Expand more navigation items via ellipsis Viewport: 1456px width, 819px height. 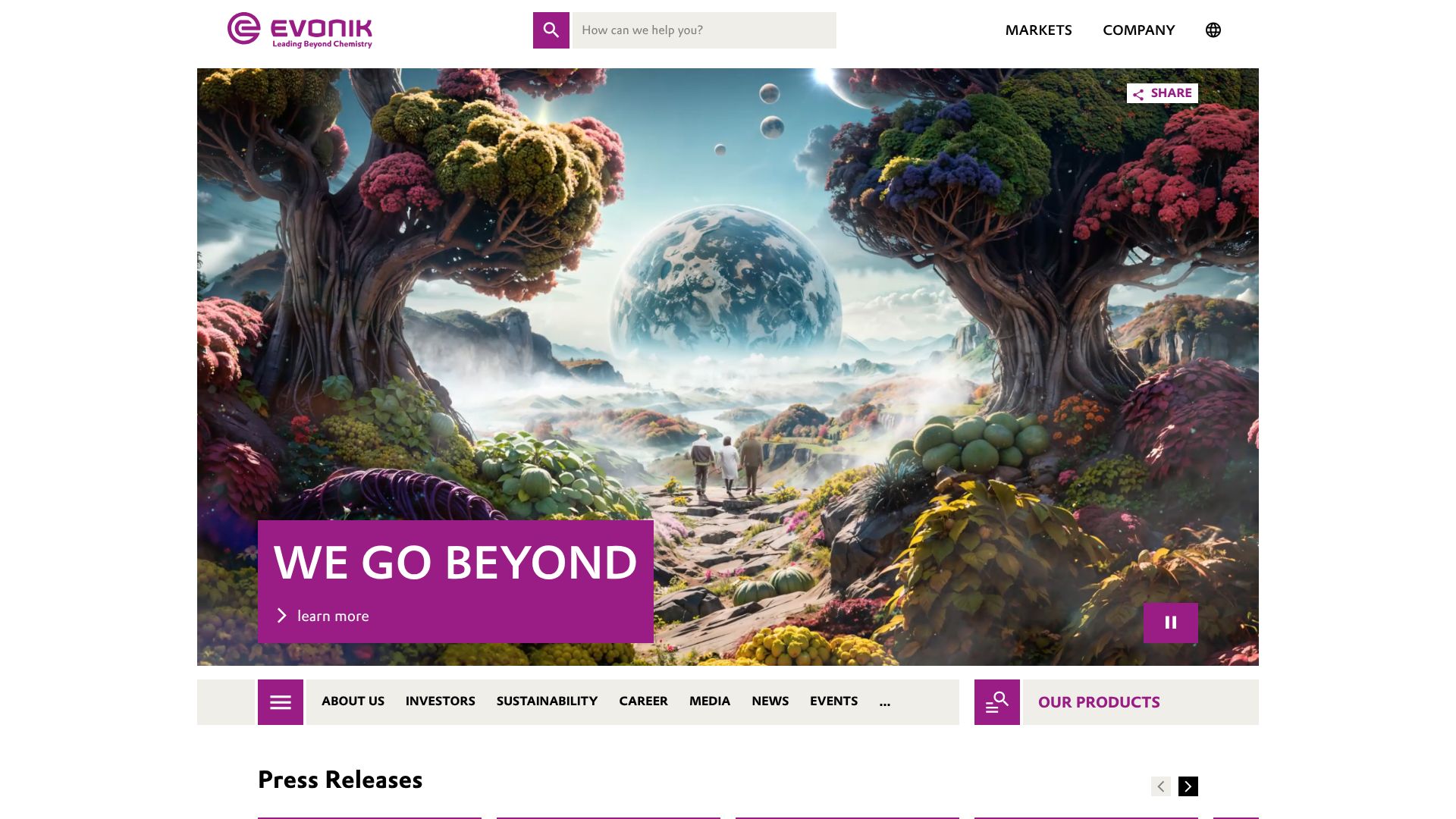[x=885, y=702]
